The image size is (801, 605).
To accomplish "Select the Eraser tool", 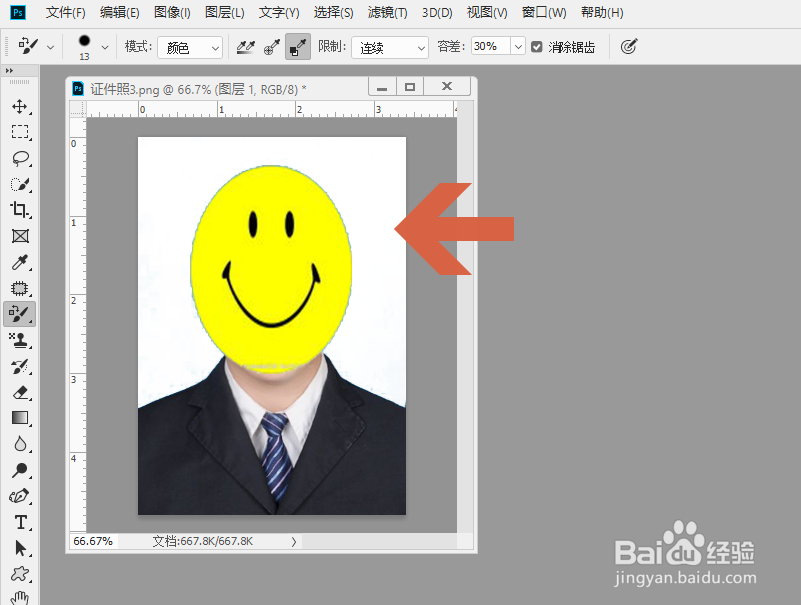I will (x=20, y=392).
